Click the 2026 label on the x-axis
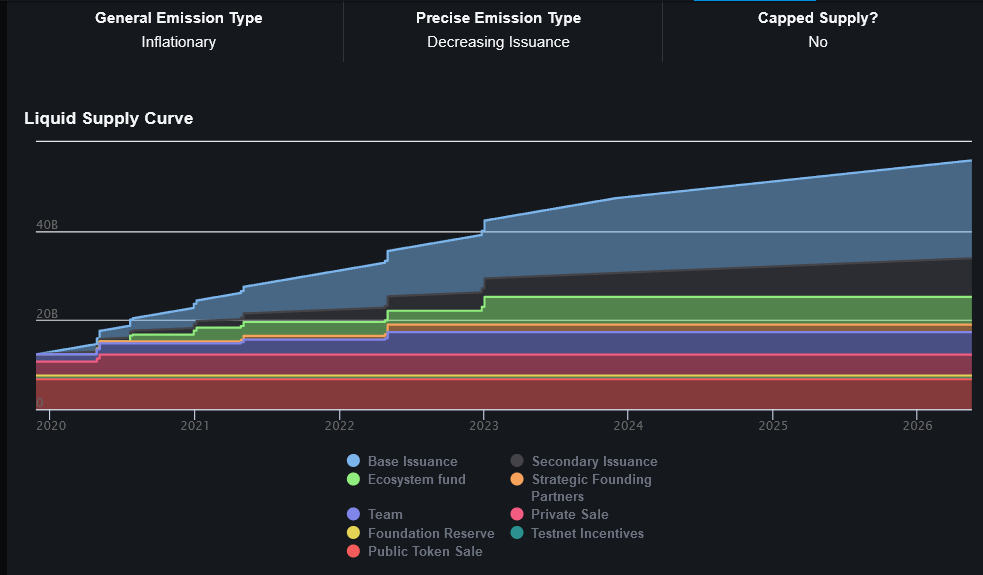 click(x=917, y=426)
